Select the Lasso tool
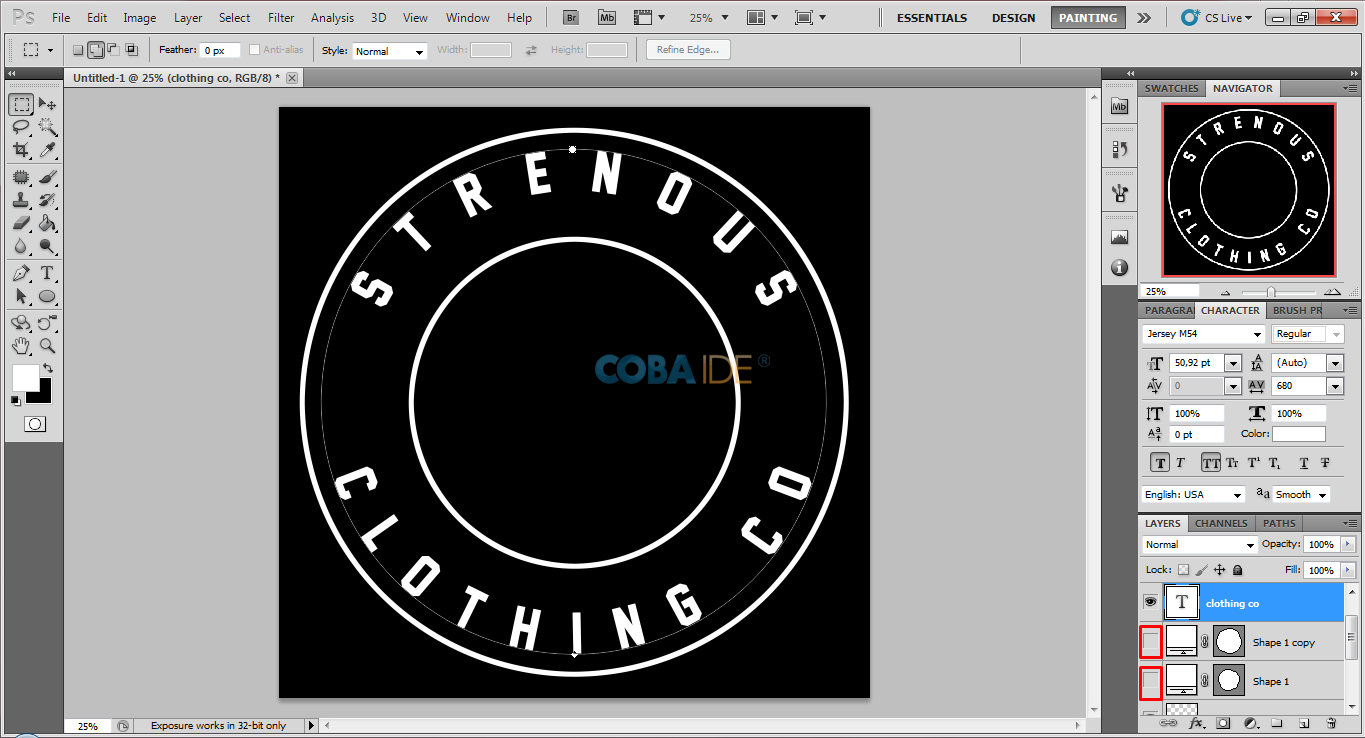Image resolution: width=1365 pixels, height=738 pixels. coord(21,127)
